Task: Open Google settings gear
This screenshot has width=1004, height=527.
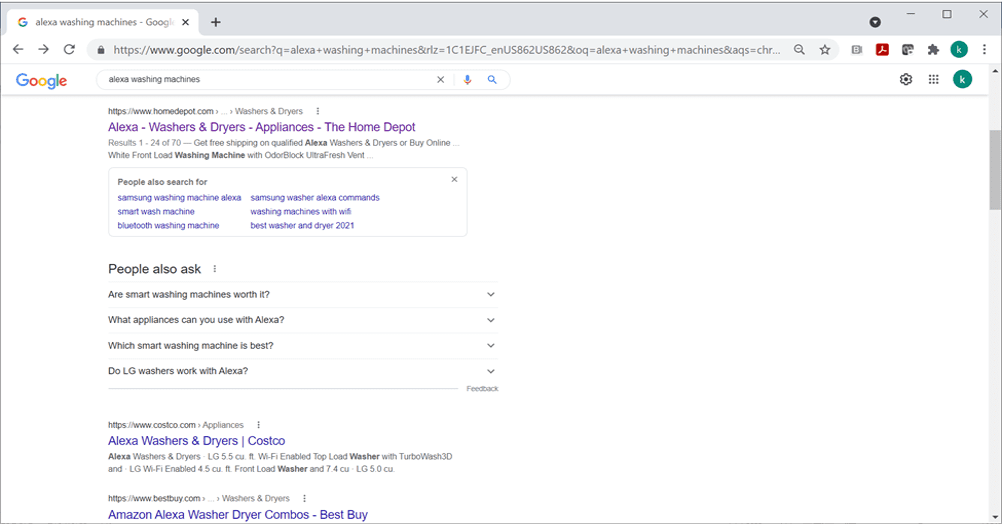Action: tap(906, 80)
